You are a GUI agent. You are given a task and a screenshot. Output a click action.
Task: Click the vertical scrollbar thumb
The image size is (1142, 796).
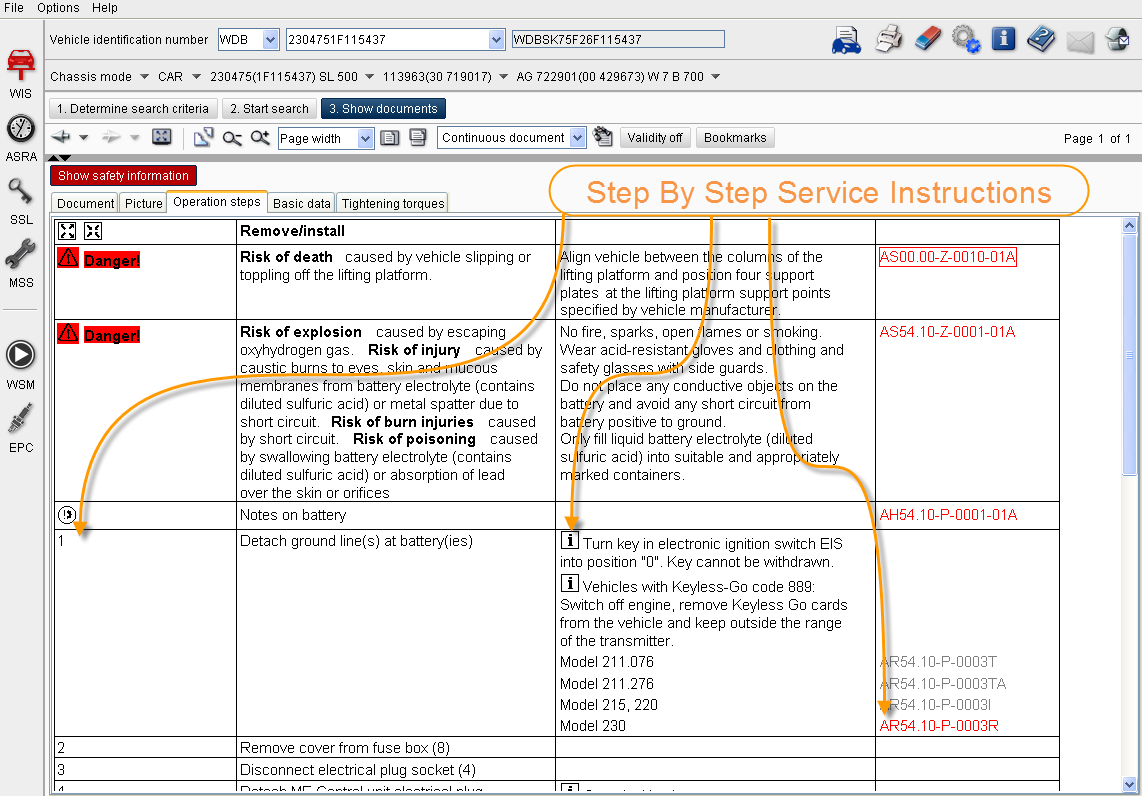click(1130, 355)
